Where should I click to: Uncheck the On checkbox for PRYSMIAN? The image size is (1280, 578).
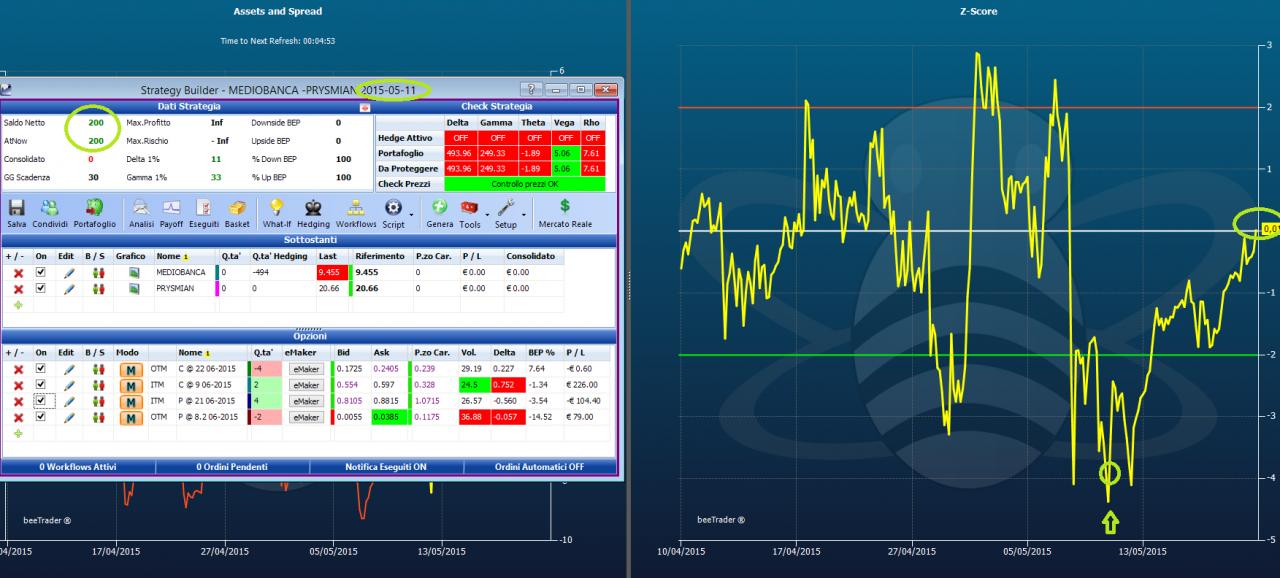click(x=41, y=288)
